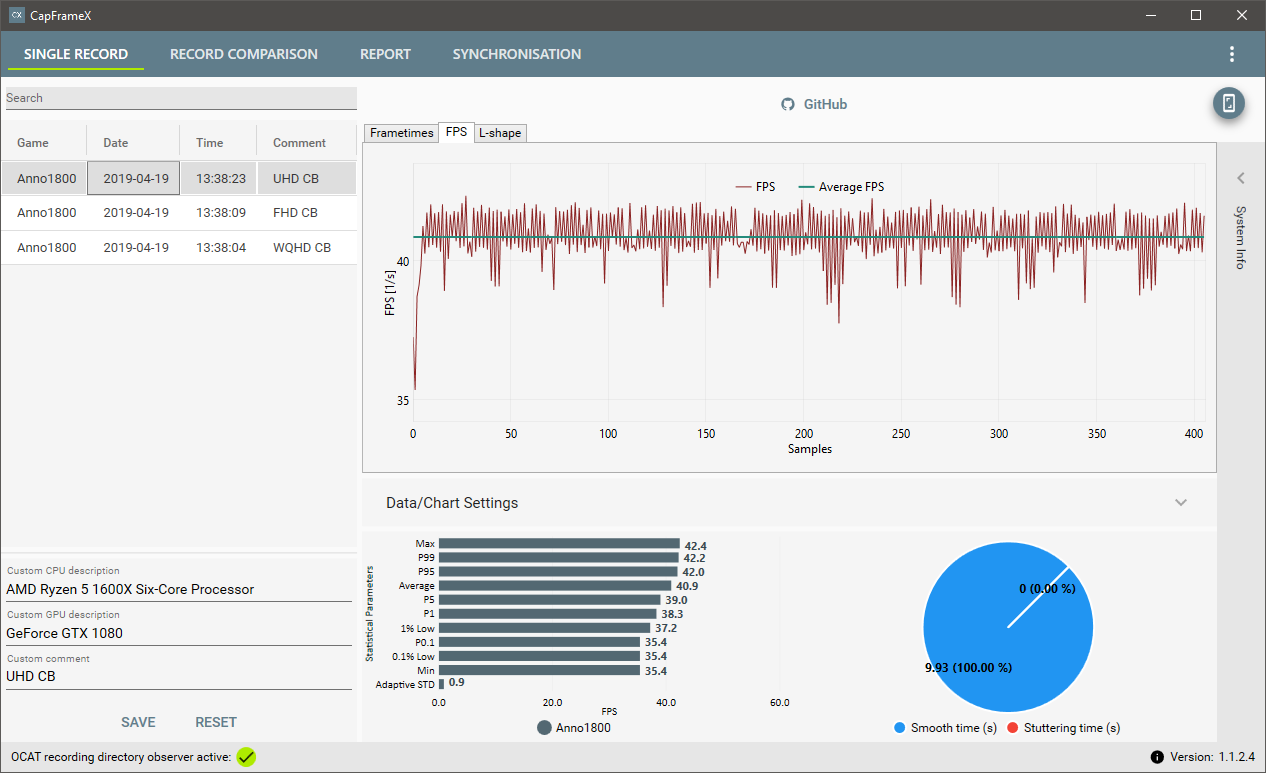This screenshot has width=1266, height=773.
Task: Click the 1% Low 37.2 bar
Action: pos(544,628)
